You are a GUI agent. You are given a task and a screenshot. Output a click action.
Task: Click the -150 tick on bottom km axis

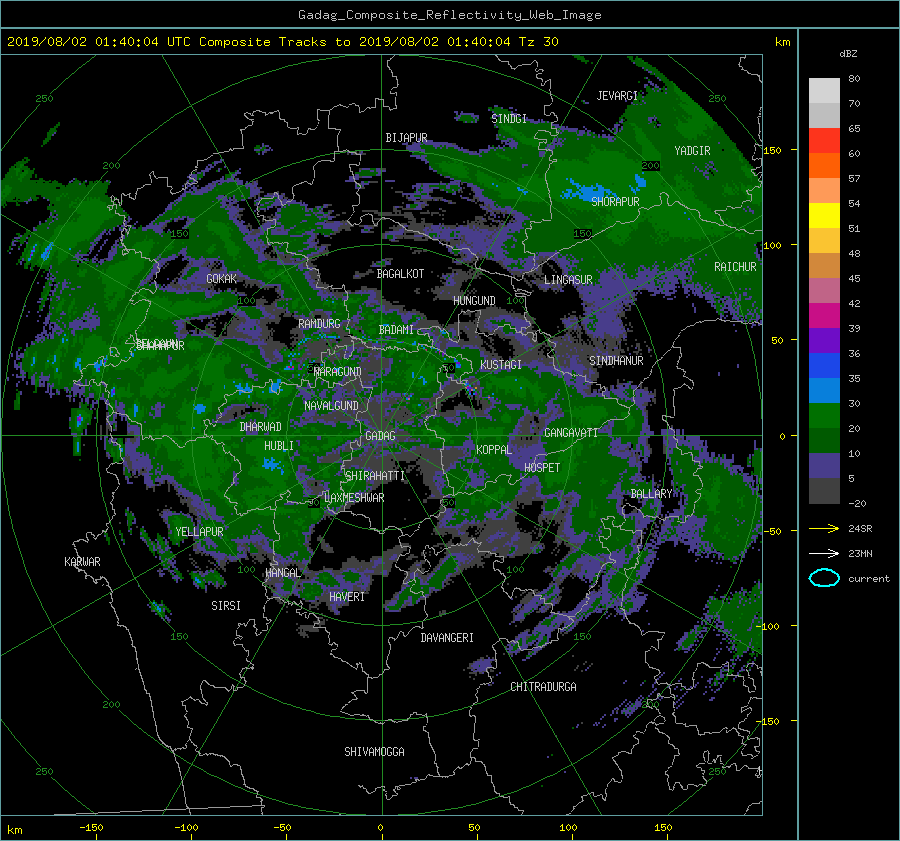(91, 827)
